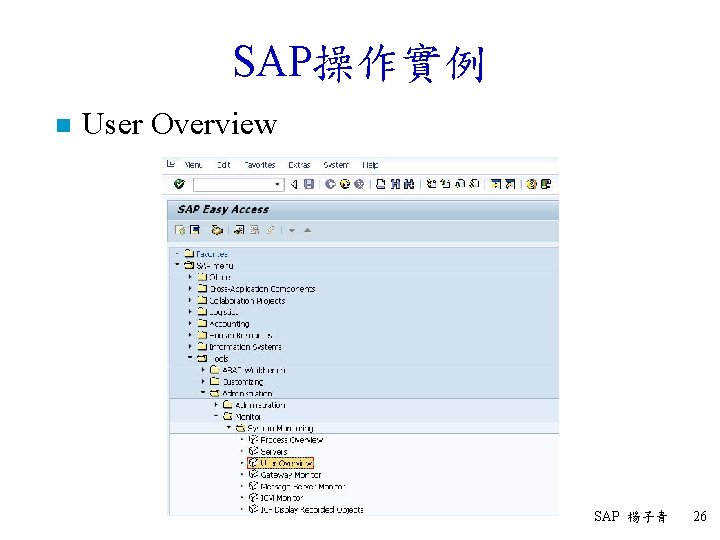Click the yellow Exit icon

(x=344, y=184)
